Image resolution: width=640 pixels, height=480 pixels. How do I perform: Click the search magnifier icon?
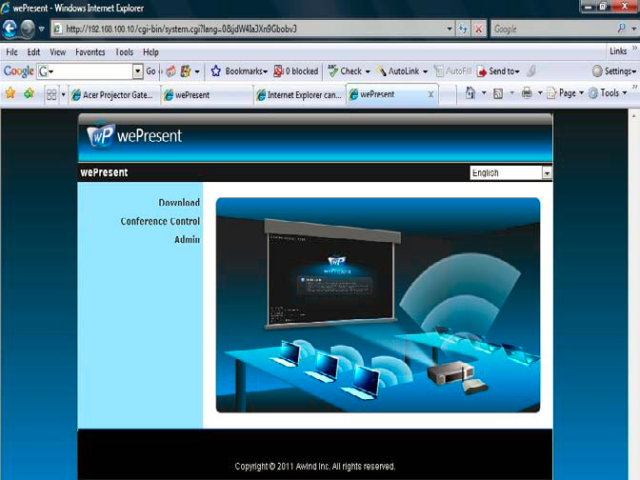[621, 29]
